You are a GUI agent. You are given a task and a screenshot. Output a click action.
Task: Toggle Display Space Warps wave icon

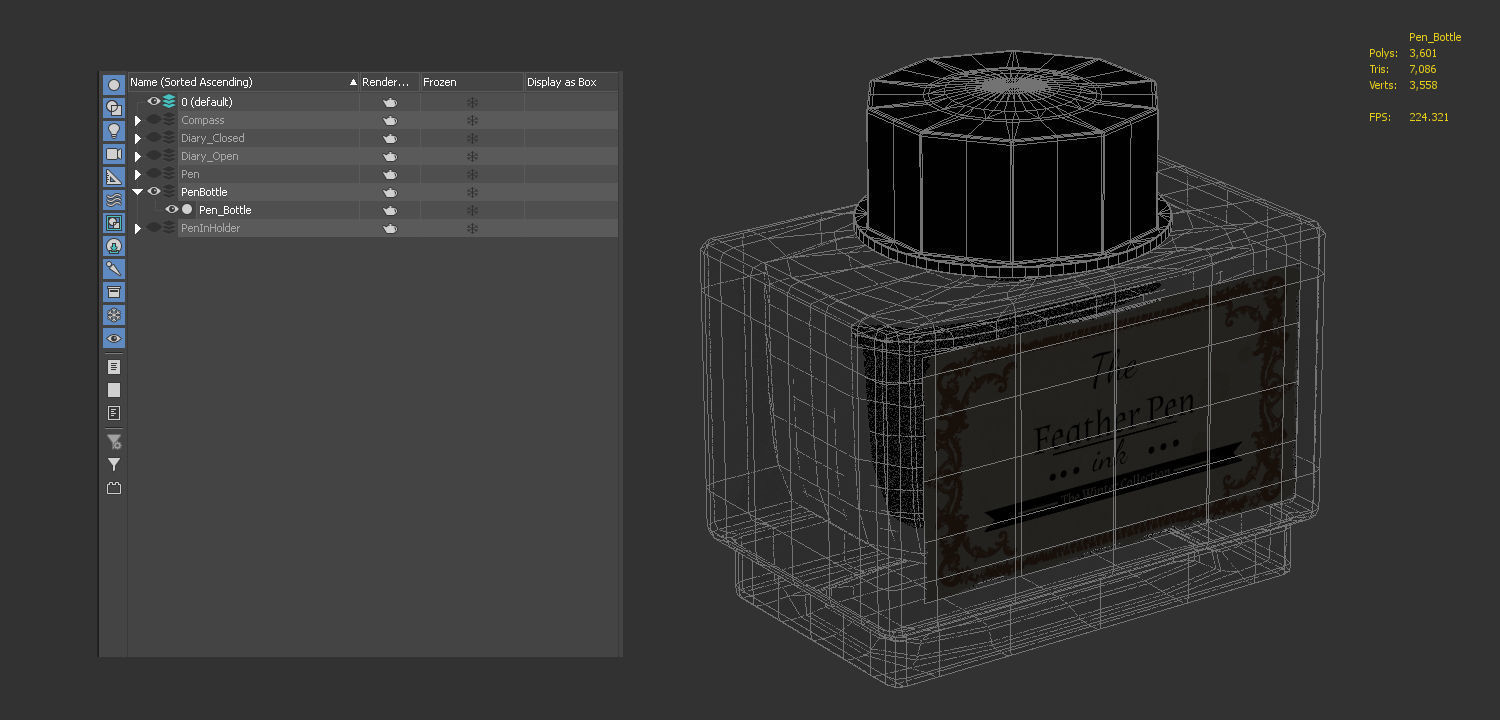click(x=114, y=200)
